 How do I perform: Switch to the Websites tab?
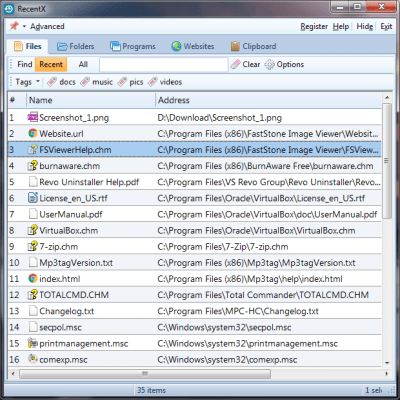point(193,46)
